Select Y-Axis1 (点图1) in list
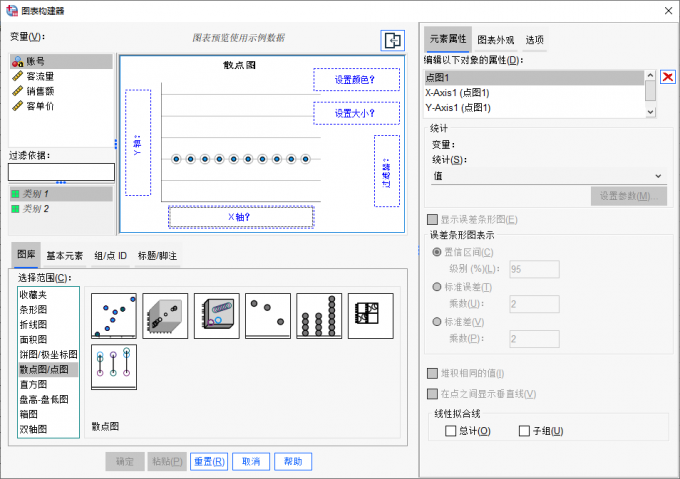Screen dimensions: 680x479 [534, 108]
